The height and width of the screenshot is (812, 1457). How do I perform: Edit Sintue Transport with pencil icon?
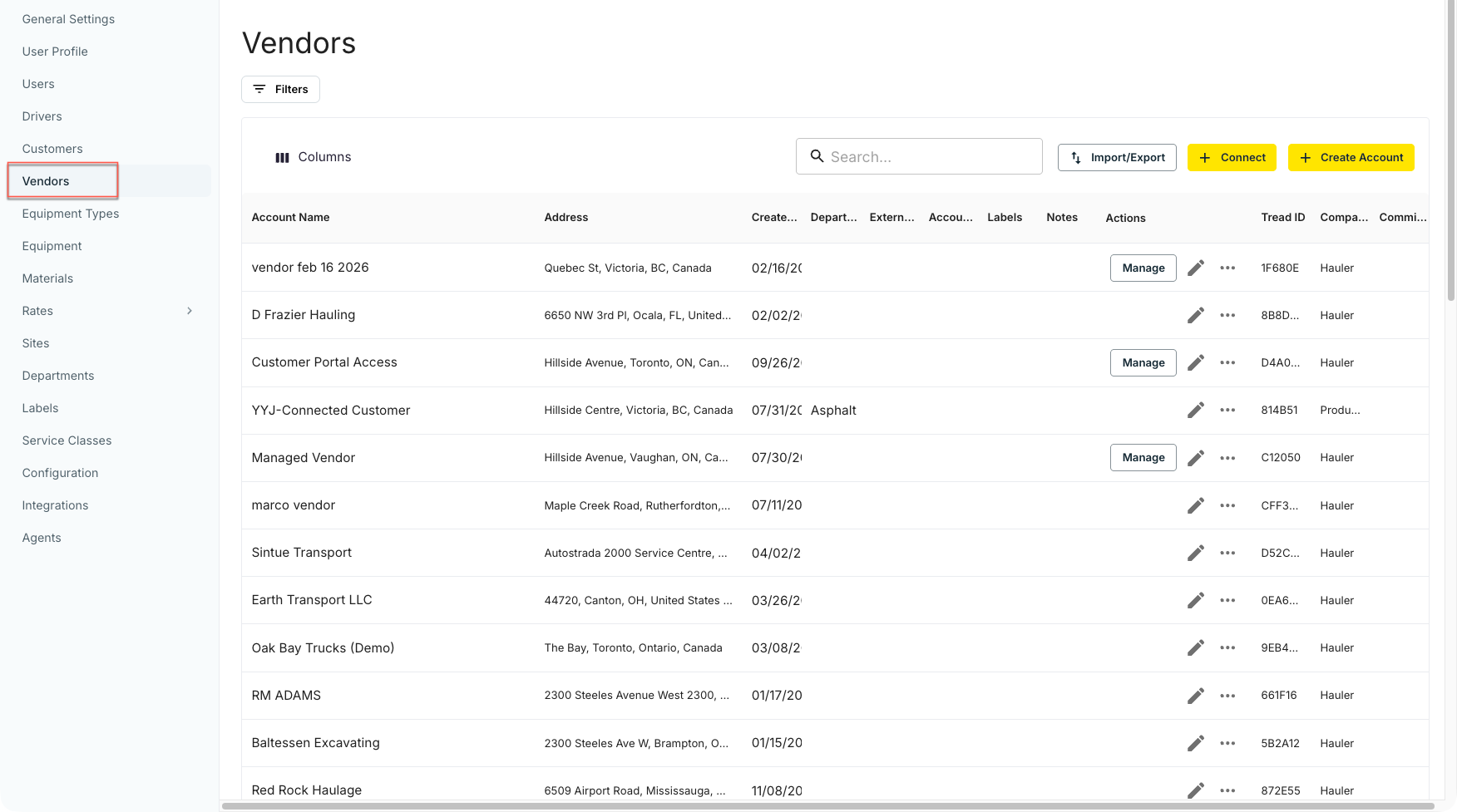click(1196, 553)
